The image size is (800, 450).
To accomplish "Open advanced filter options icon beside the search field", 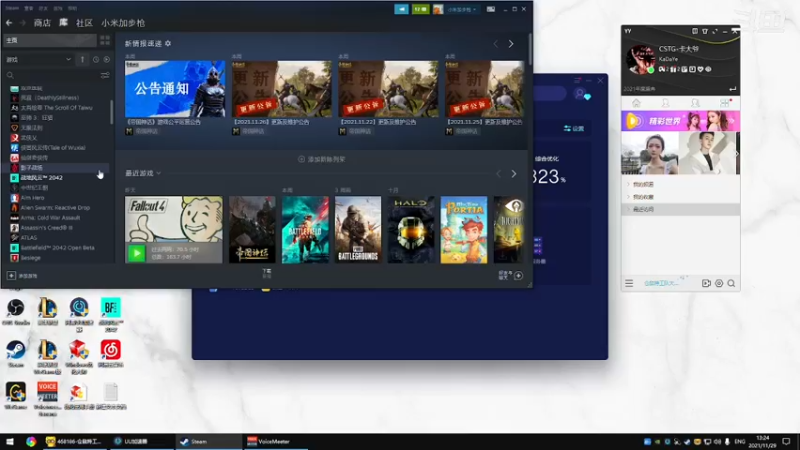I will [105, 76].
